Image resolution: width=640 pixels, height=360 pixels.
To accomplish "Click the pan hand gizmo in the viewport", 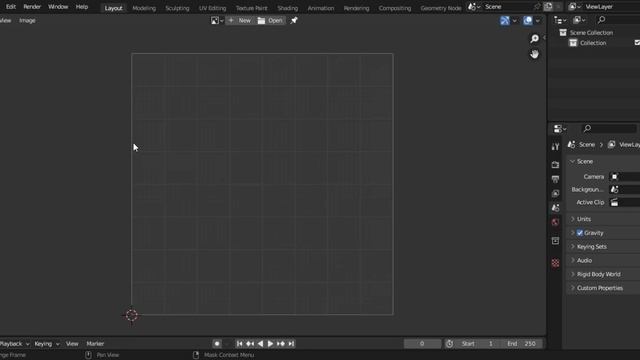I will pyautogui.click(x=534, y=54).
